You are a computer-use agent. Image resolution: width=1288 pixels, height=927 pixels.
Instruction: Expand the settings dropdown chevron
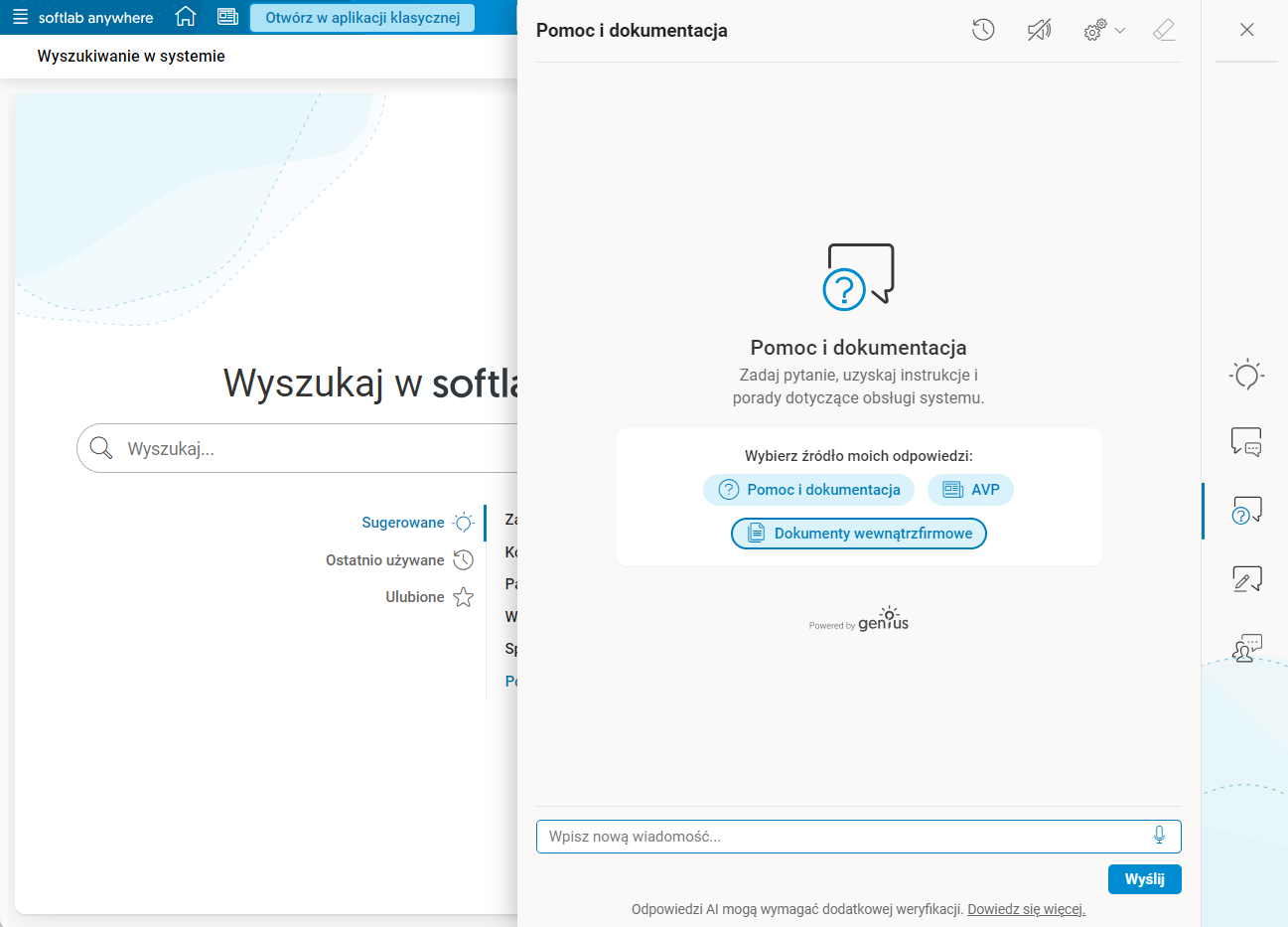[1120, 30]
